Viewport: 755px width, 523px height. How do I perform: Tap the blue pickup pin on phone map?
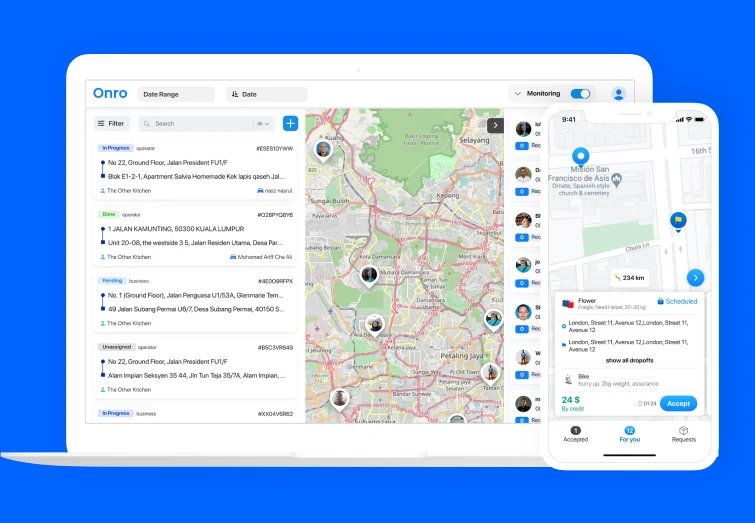click(581, 157)
